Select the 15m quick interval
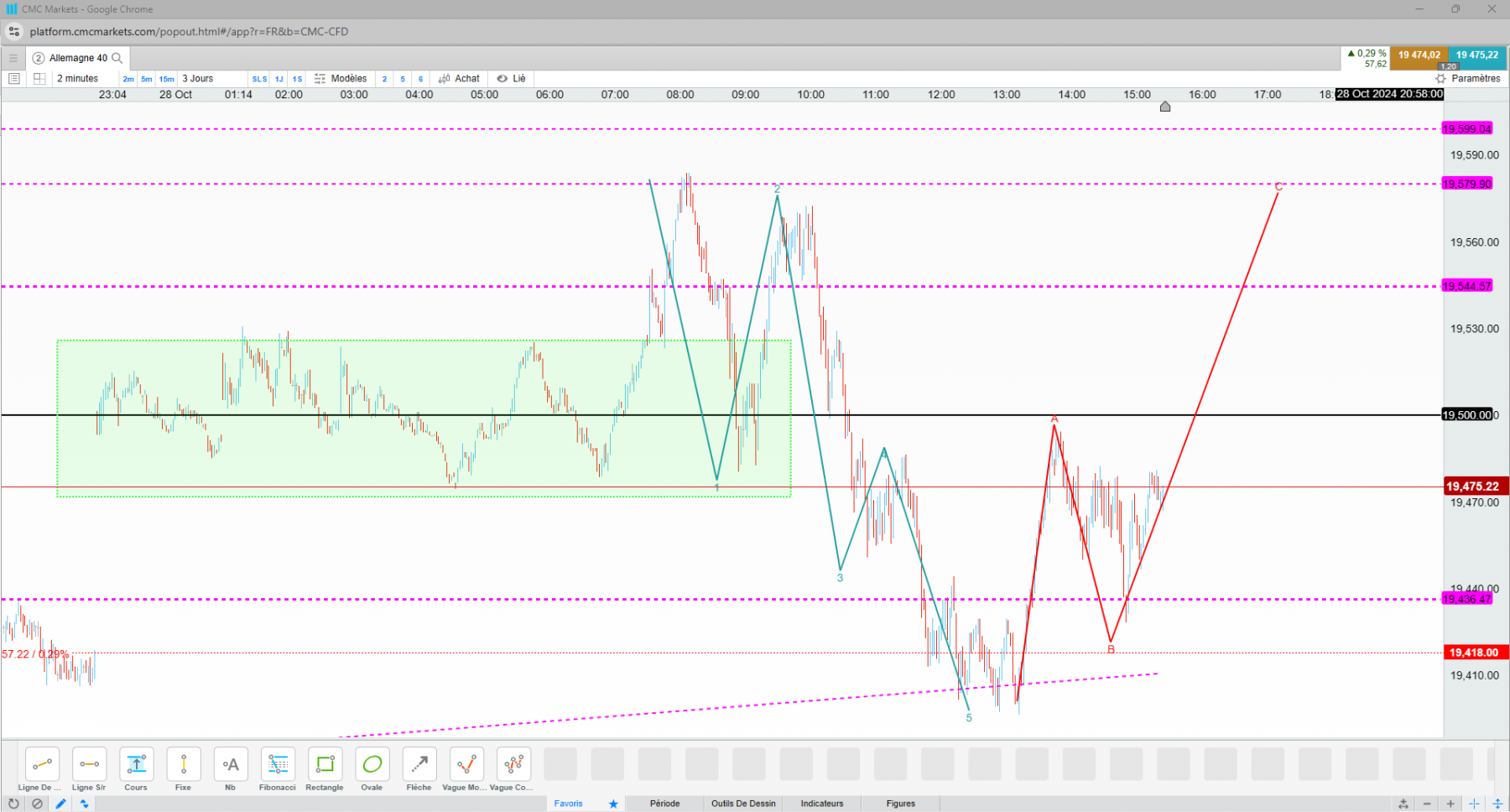This screenshot has width=1510, height=812. (167, 79)
